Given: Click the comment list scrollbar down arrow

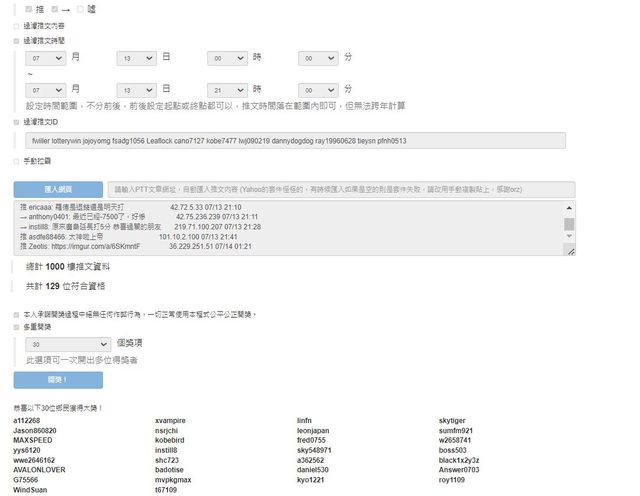Looking at the screenshot, I should click(569, 250).
